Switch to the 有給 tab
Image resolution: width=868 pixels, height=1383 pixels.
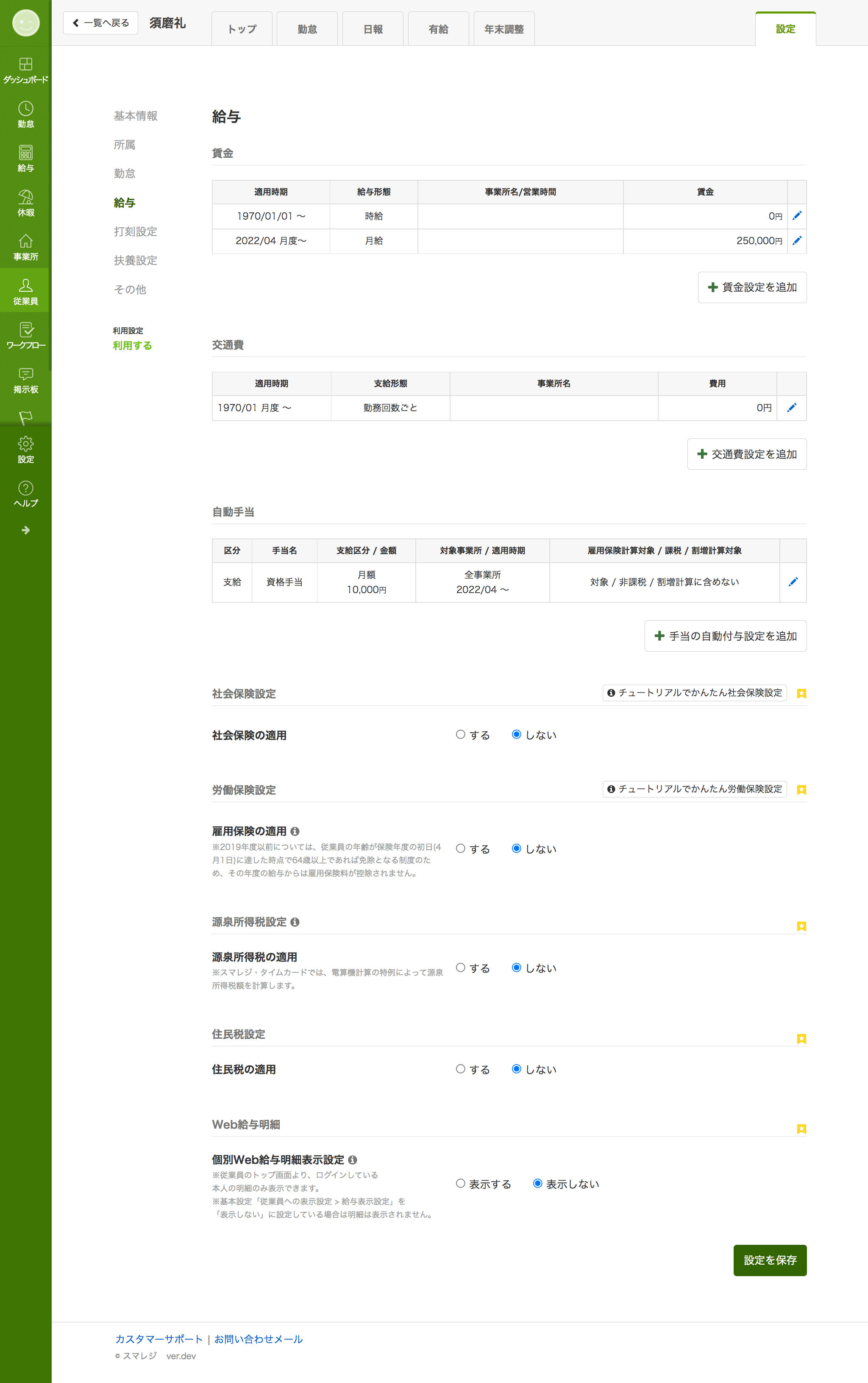click(x=439, y=29)
